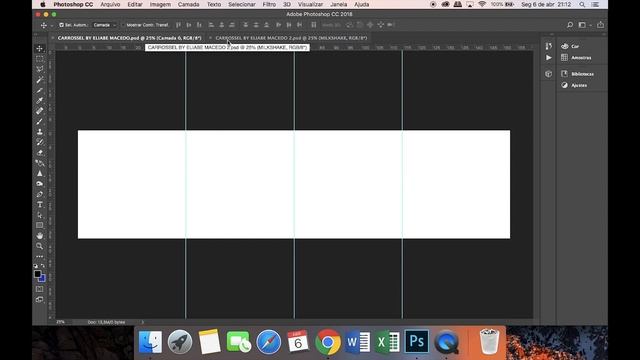This screenshot has height=360, width=640.
Task: Select the Move tool in the toolbox
Action: coord(40,48)
